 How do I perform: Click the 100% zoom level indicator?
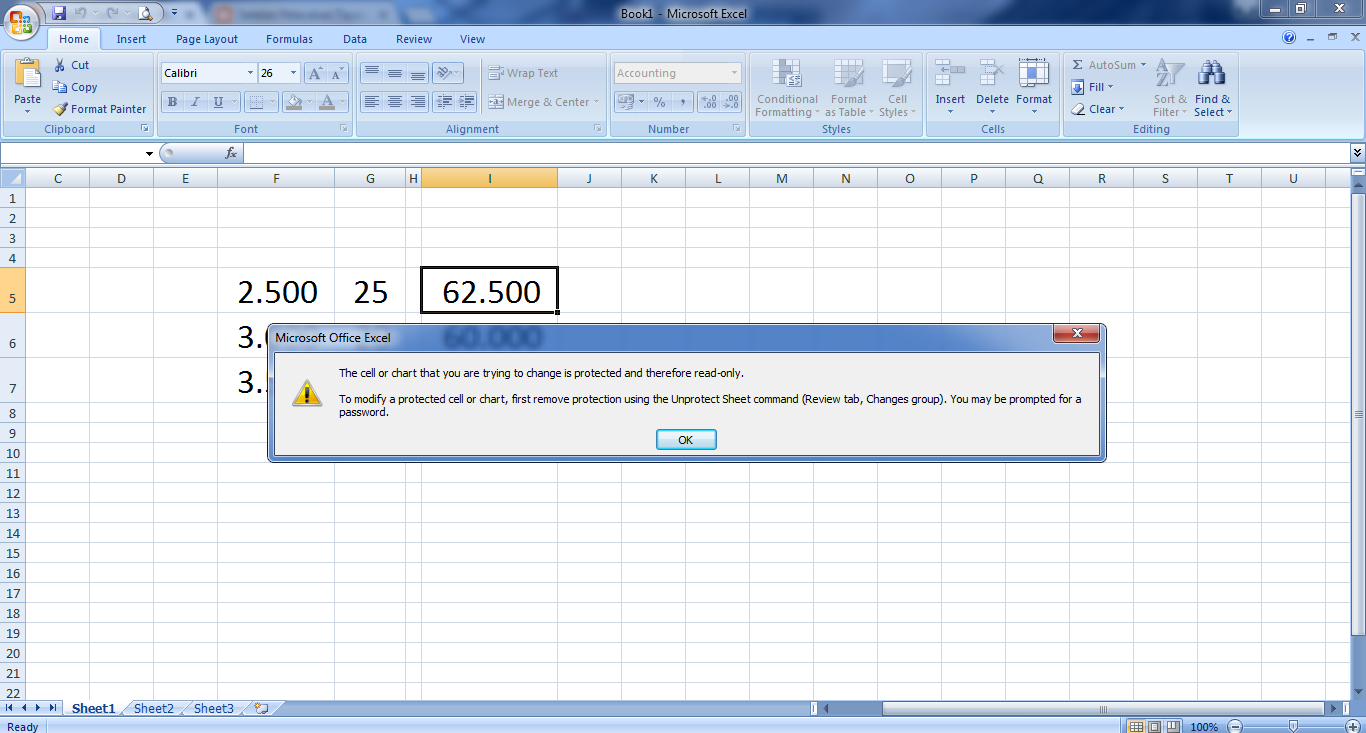1204,726
